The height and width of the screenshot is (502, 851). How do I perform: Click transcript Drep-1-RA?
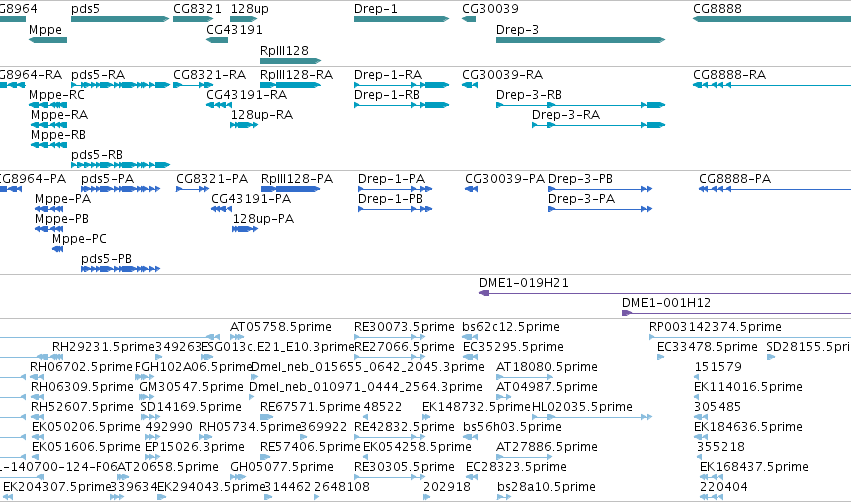pyautogui.click(x=402, y=85)
